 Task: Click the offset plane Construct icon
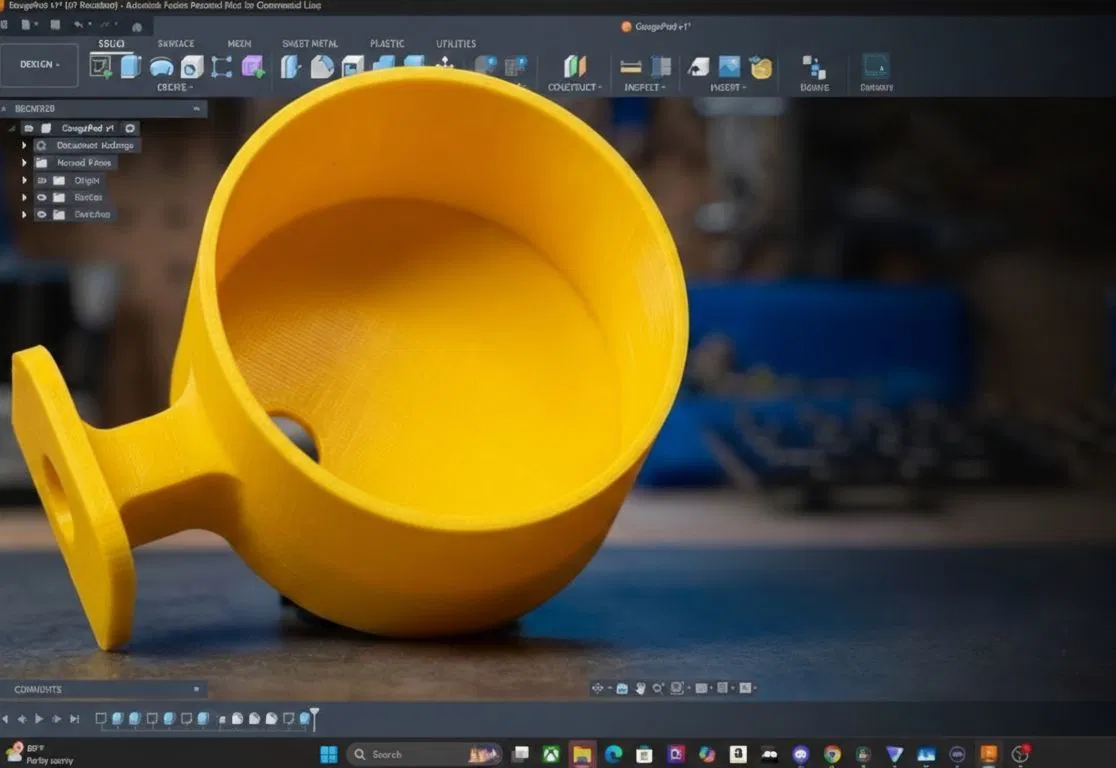574,67
